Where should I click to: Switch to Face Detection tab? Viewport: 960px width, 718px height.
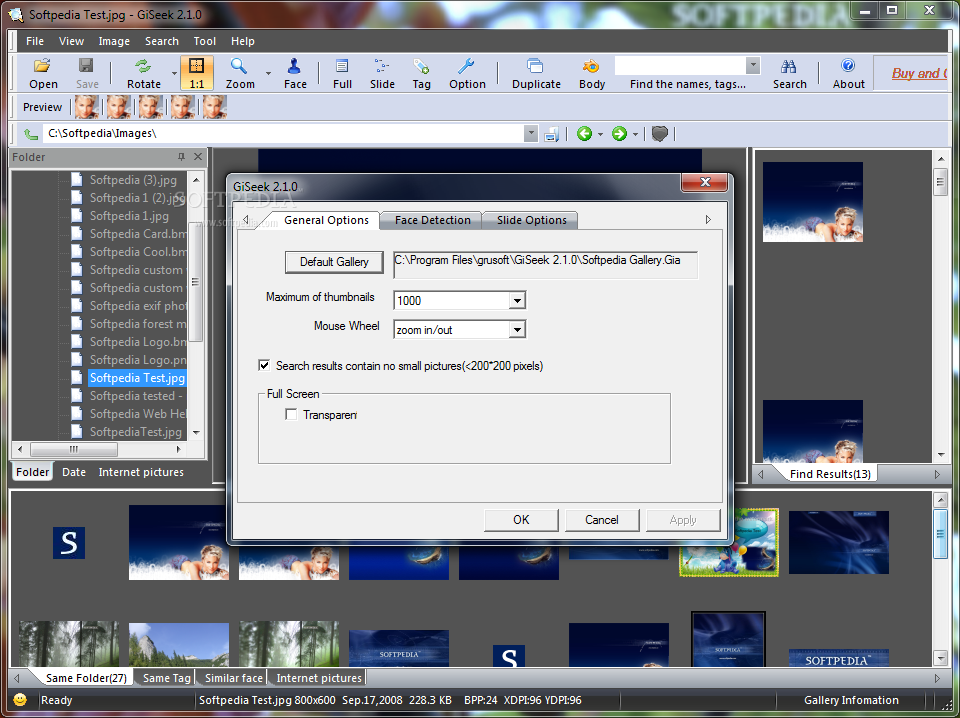point(432,220)
